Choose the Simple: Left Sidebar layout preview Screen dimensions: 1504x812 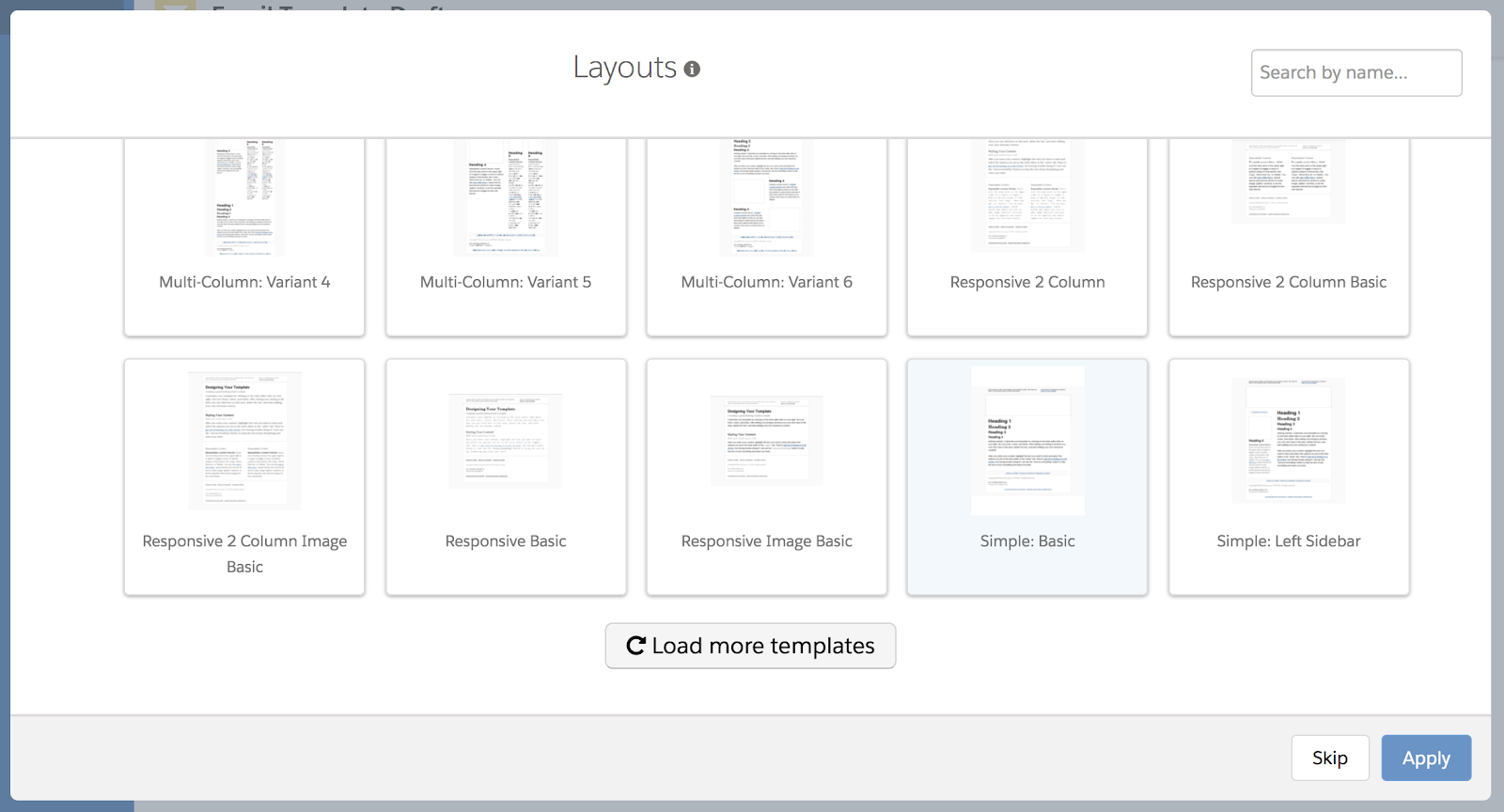point(1288,441)
